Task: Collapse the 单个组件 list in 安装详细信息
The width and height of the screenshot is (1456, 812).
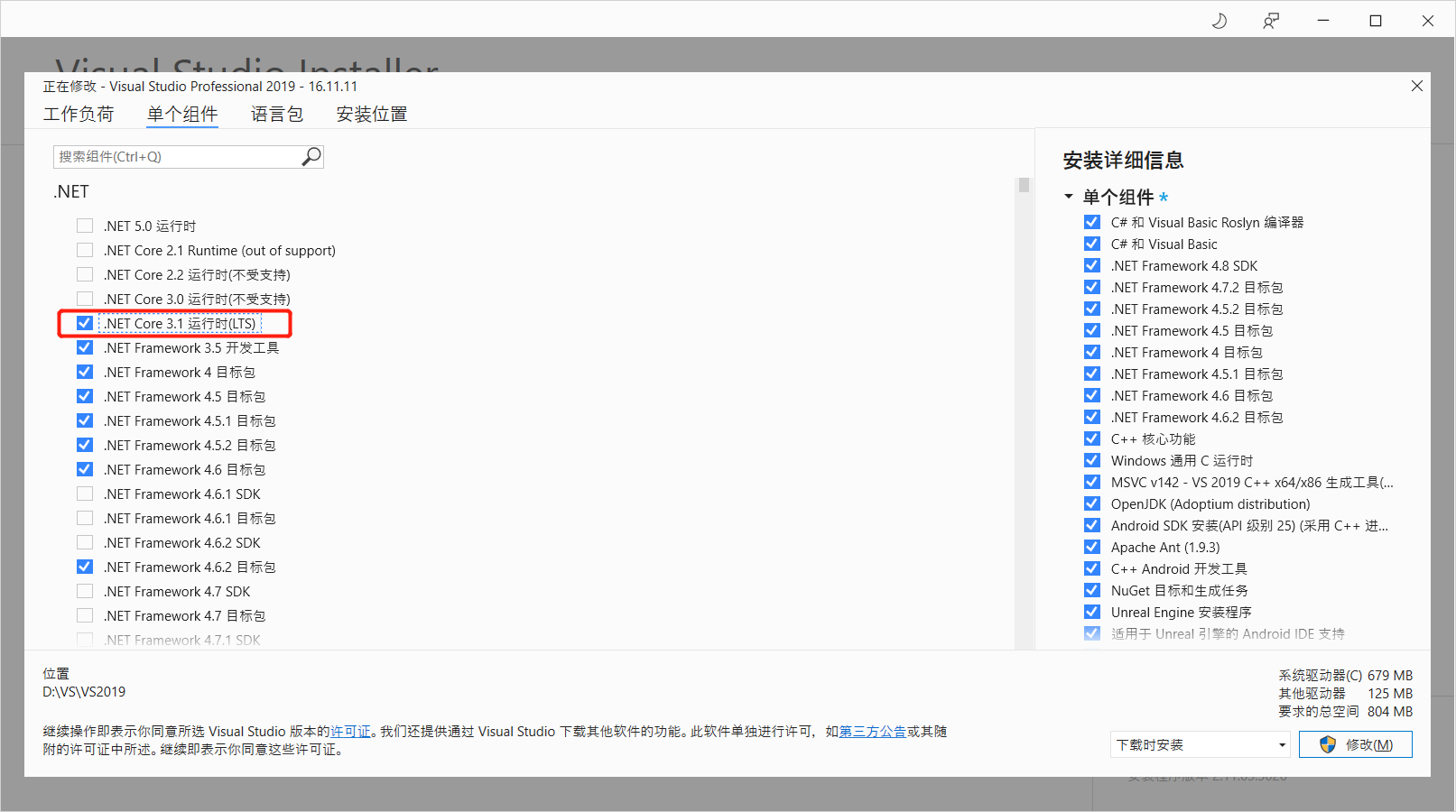Action: [x=1067, y=197]
